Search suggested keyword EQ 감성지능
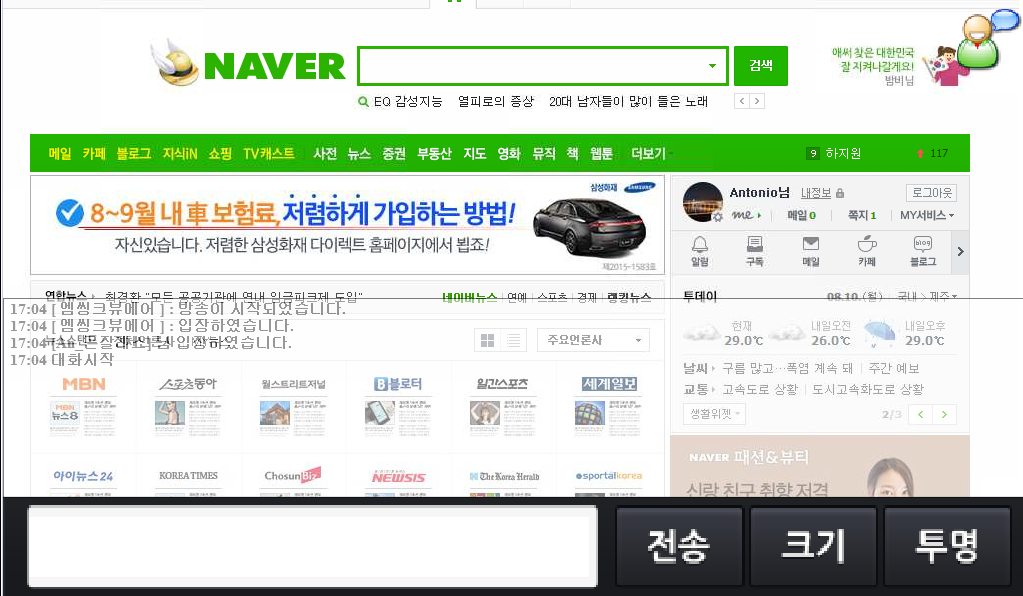Image resolution: width=1023 pixels, height=596 pixels. (408, 102)
